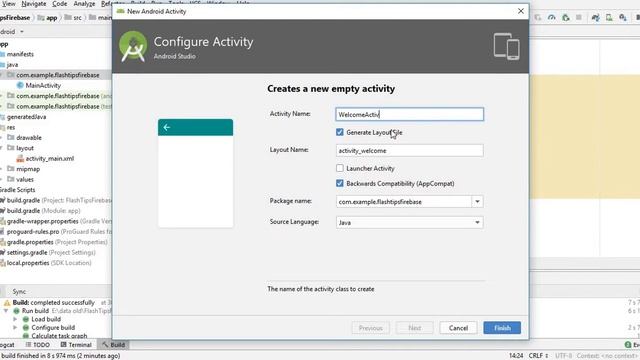Click the Finish button
The image size is (640, 360).
click(502, 328)
